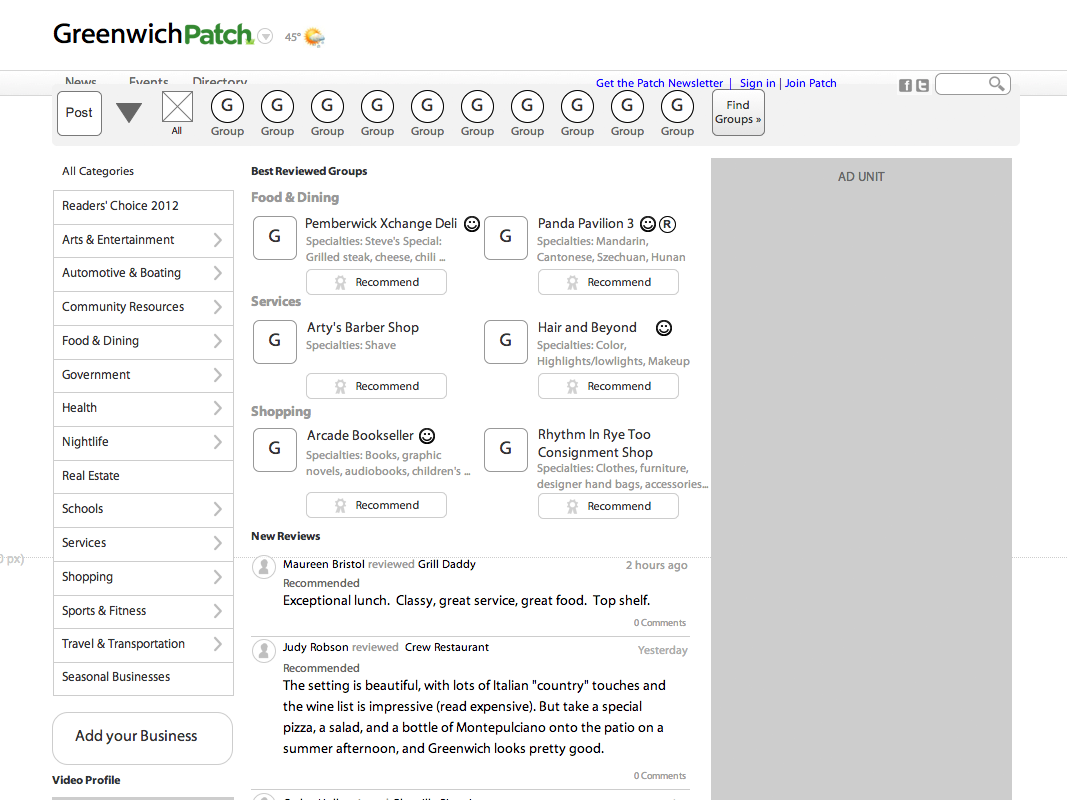The image size is (1067, 800).
Task: Recommend Arty's Barber Shop
Action: [x=376, y=386]
